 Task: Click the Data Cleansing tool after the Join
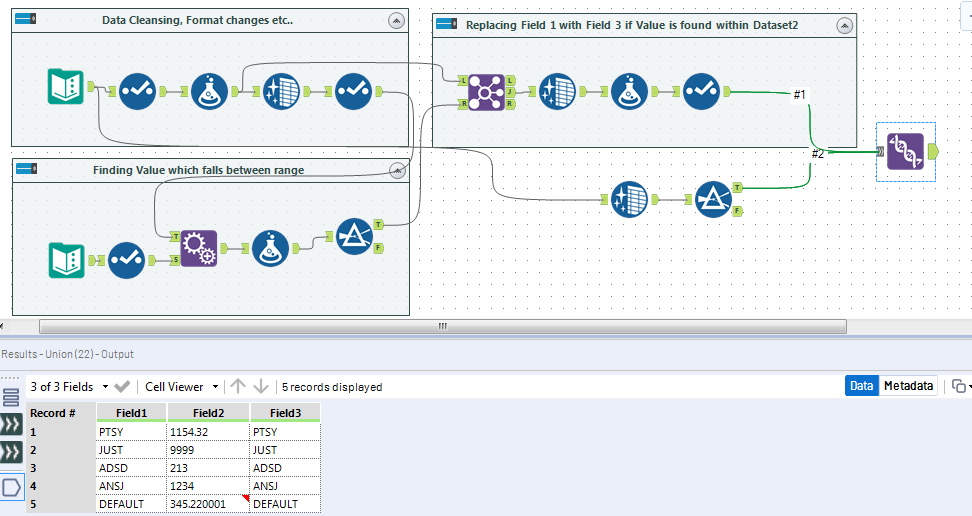pos(557,92)
